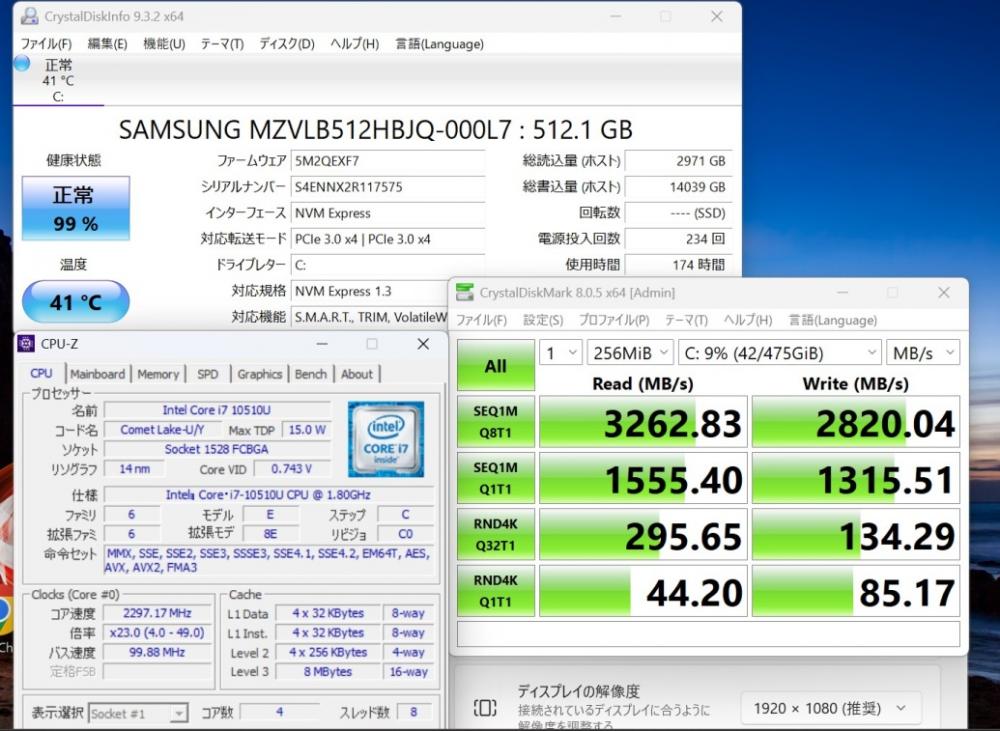This screenshot has width=1000, height=731.
Task: Run all benchmarks with the All button
Action: tap(496, 366)
